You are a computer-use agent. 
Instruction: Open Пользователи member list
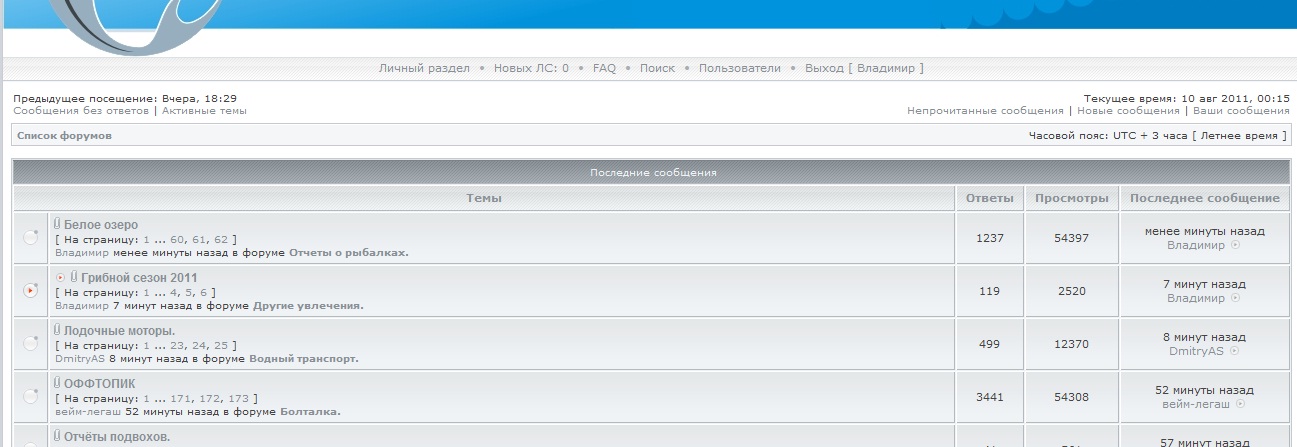point(739,68)
